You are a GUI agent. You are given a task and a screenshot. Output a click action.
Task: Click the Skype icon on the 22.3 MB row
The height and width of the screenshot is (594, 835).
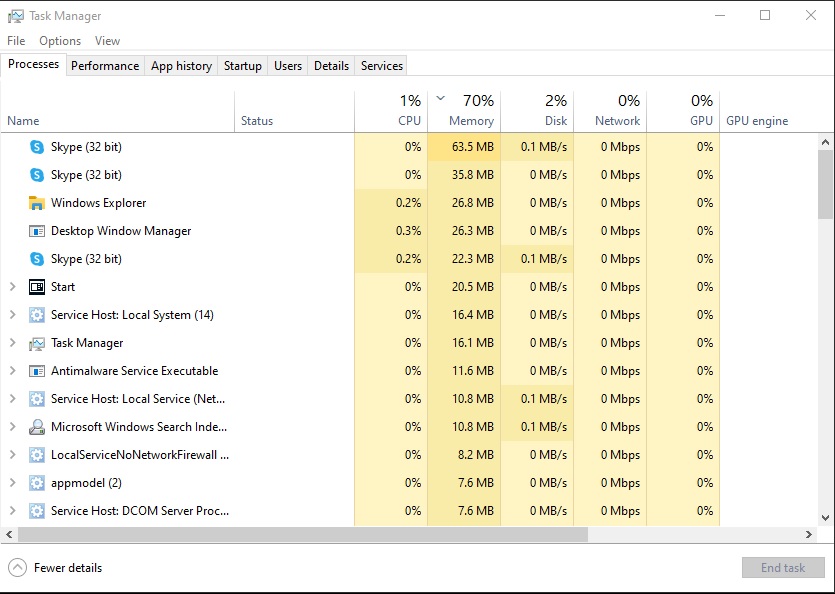pyautogui.click(x=37, y=259)
